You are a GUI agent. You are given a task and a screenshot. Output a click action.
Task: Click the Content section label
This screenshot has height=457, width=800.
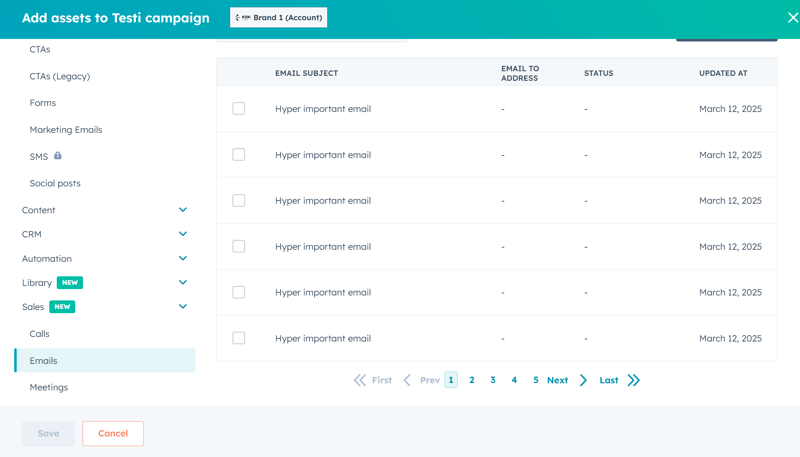click(38, 210)
